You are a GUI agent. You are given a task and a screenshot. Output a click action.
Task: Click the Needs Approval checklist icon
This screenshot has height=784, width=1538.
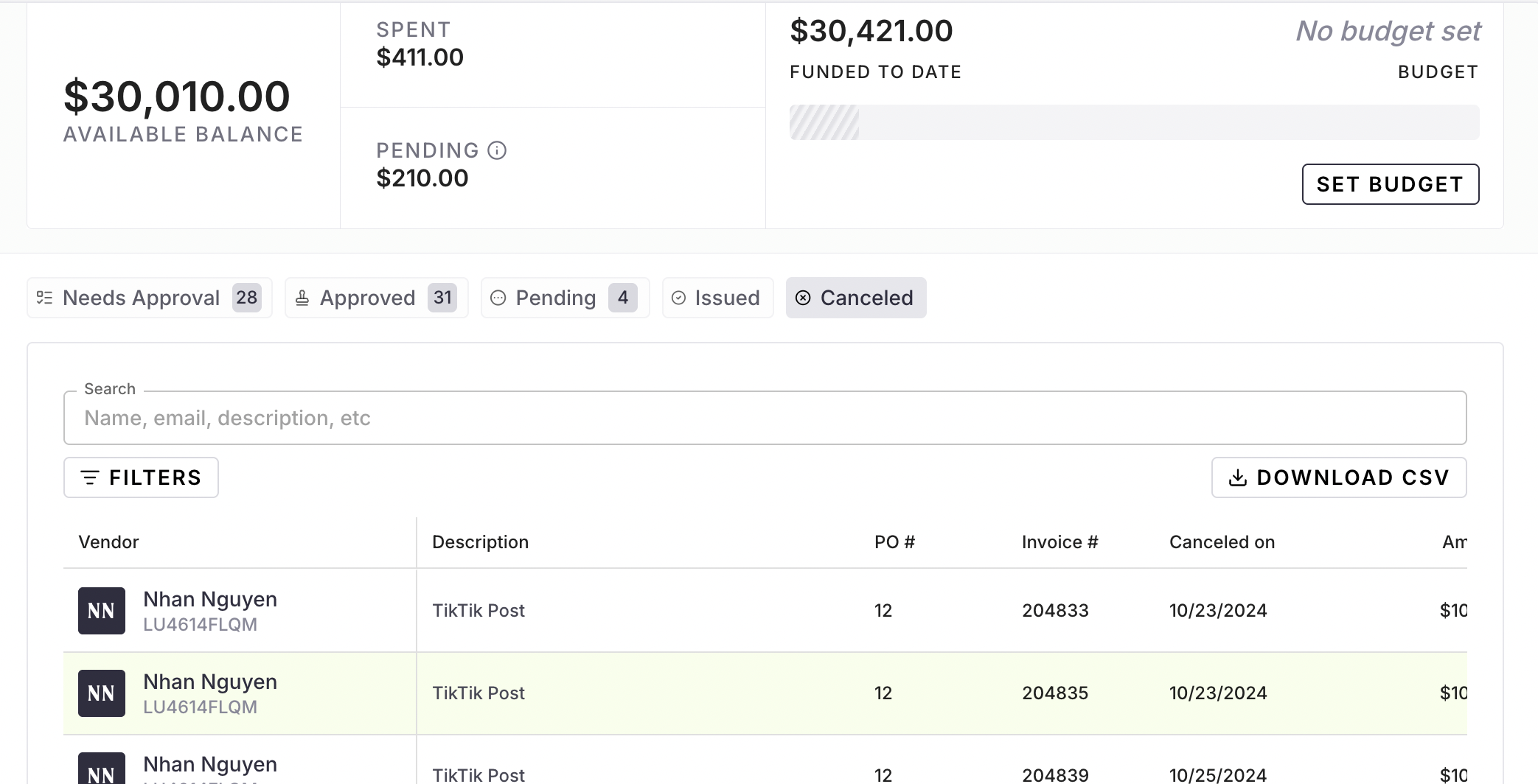pyautogui.click(x=45, y=298)
